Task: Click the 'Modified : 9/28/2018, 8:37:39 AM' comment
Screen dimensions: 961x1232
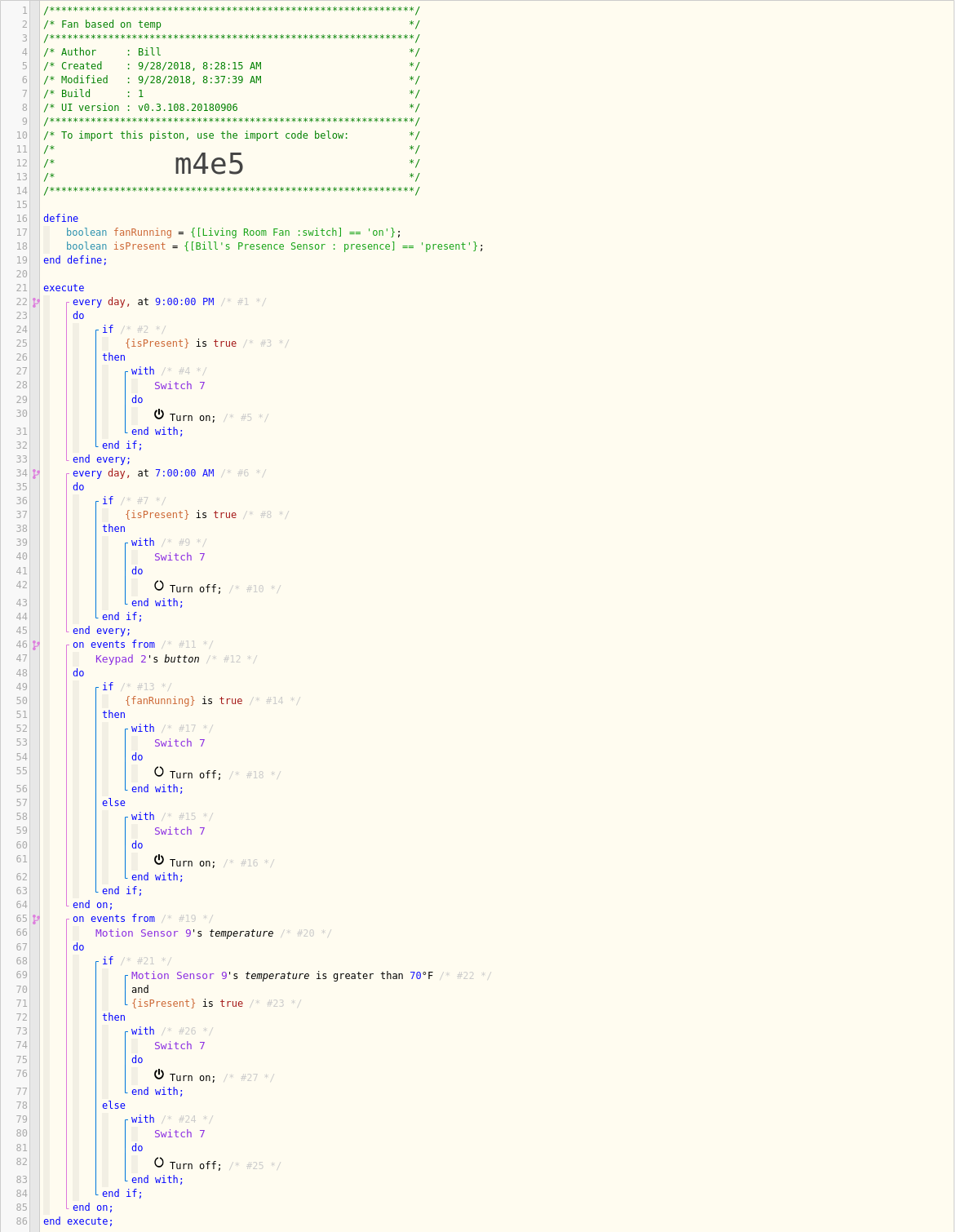Action: click(232, 80)
